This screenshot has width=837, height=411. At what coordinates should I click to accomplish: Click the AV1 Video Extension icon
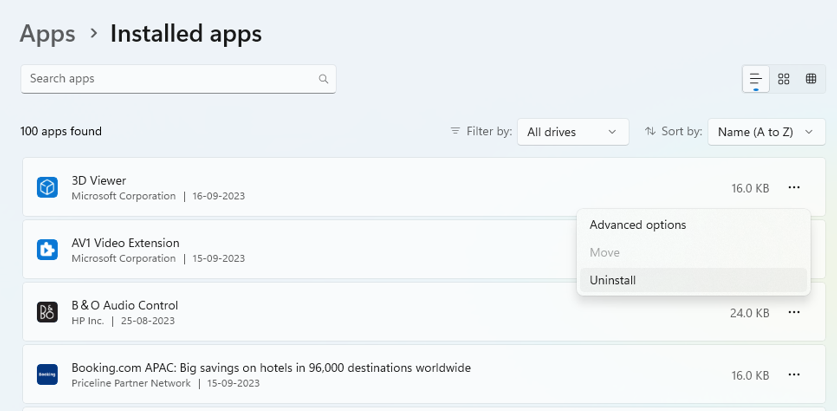click(47, 249)
